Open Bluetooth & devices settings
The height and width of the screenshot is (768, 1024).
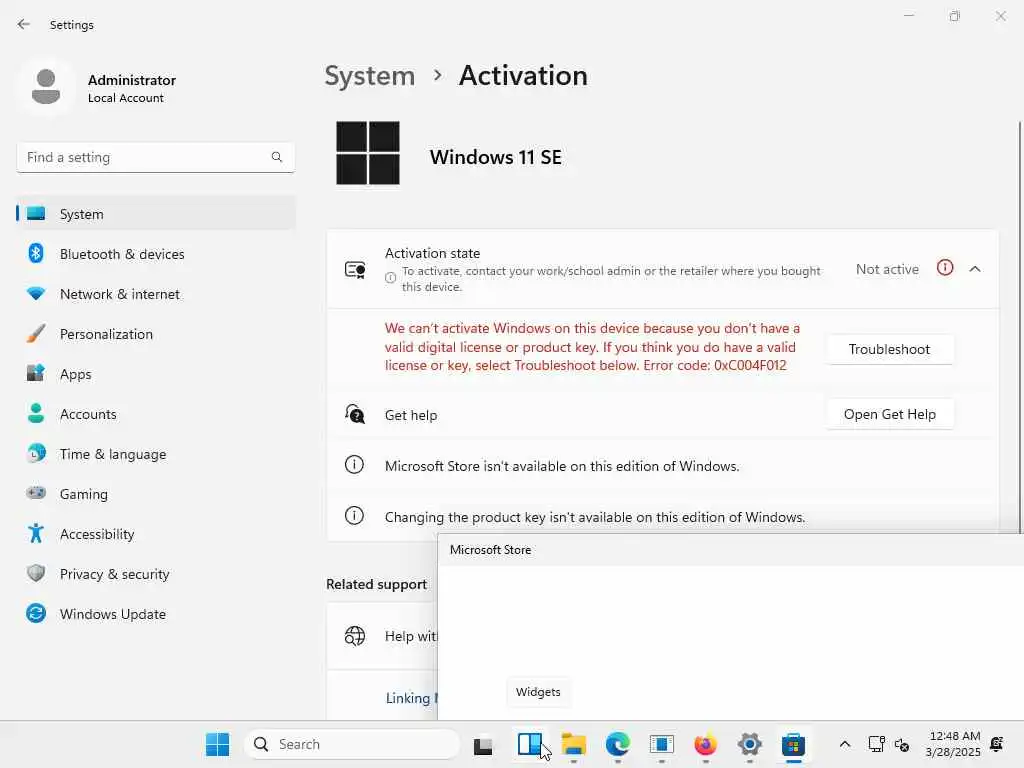155,254
